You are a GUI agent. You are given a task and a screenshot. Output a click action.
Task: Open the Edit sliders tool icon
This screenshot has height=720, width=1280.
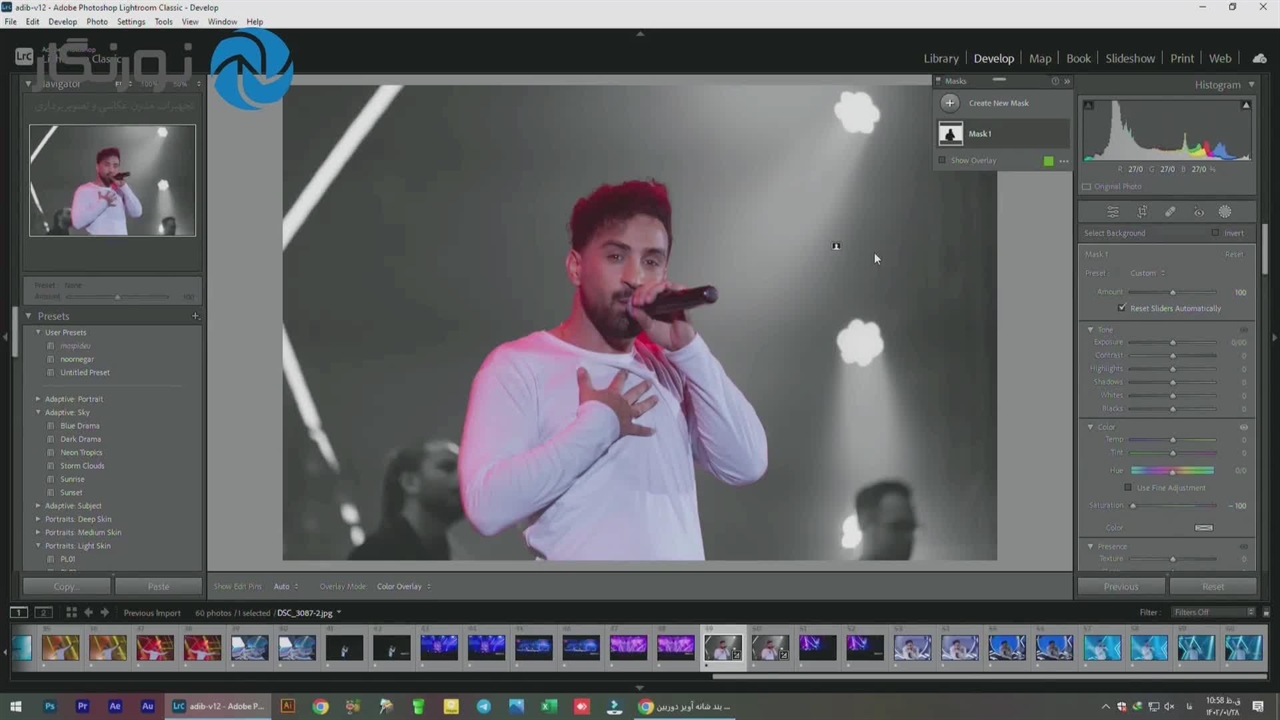pos(1113,212)
